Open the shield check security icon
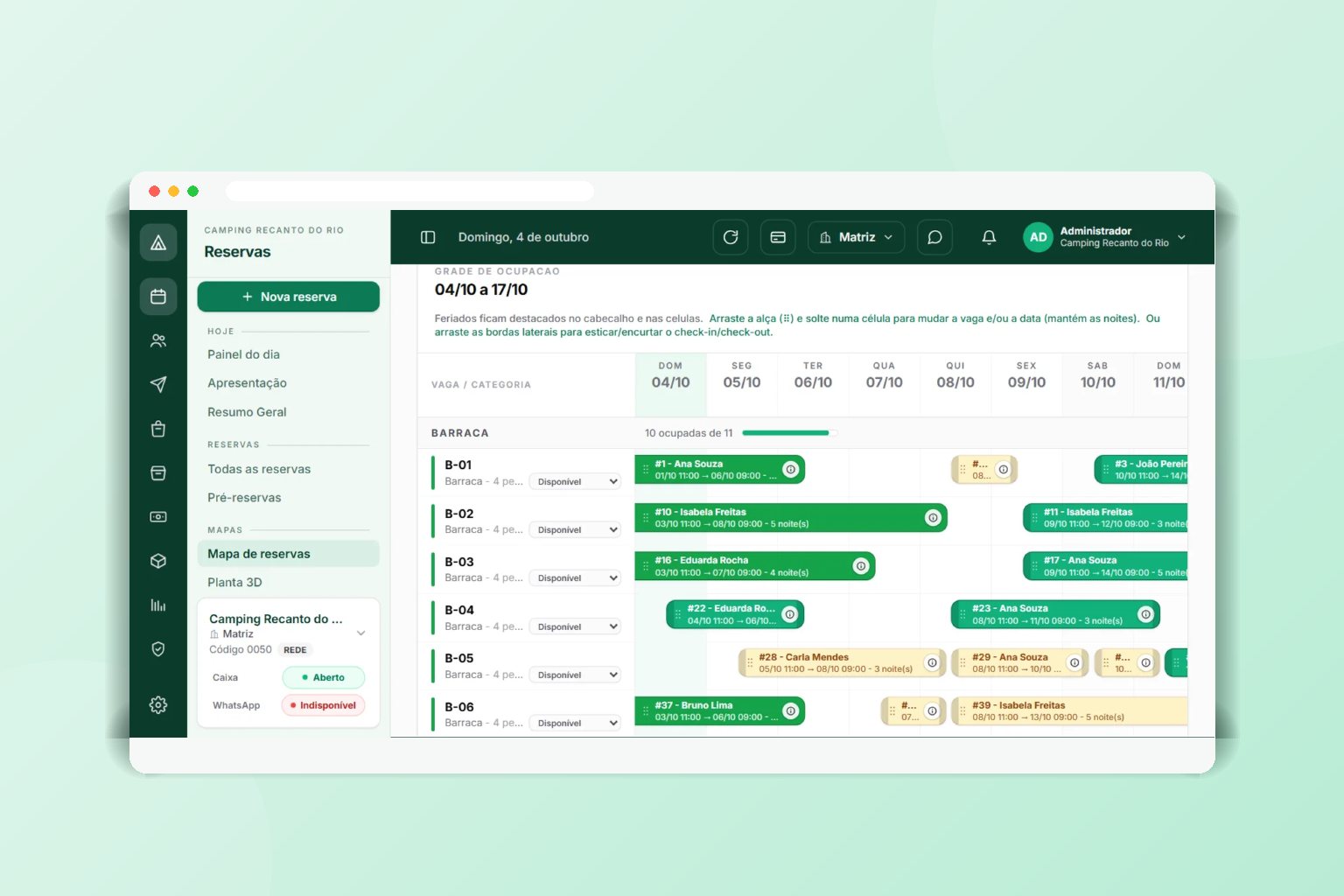The width and height of the screenshot is (1344, 896). click(x=158, y=649)
